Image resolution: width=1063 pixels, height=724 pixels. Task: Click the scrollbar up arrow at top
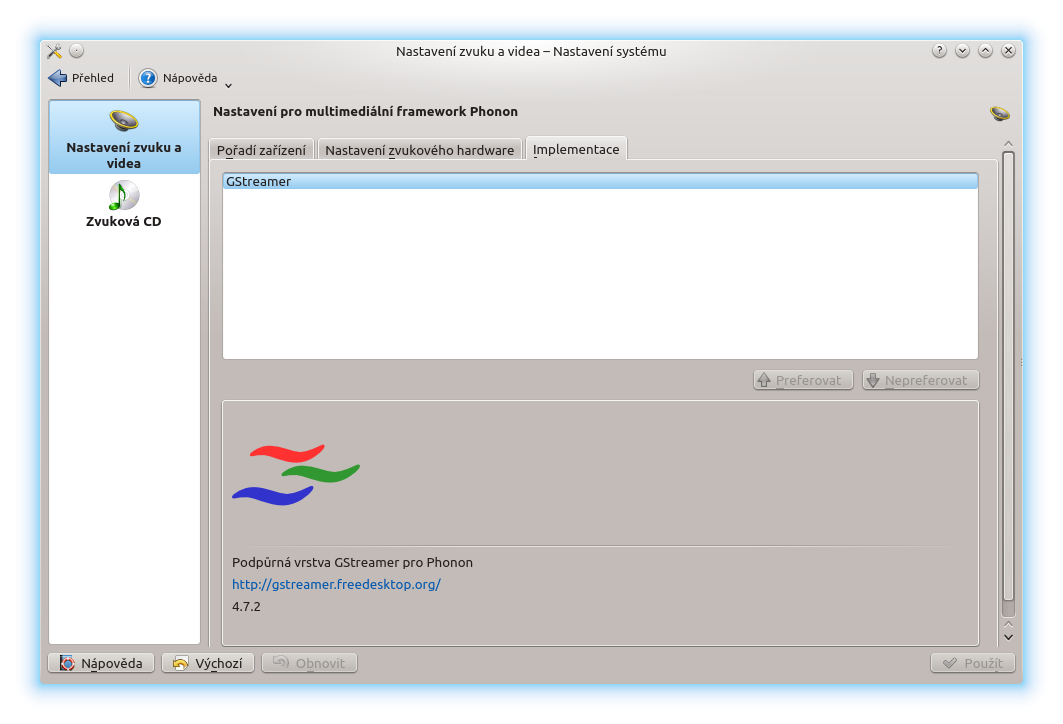pos(1008,144)
